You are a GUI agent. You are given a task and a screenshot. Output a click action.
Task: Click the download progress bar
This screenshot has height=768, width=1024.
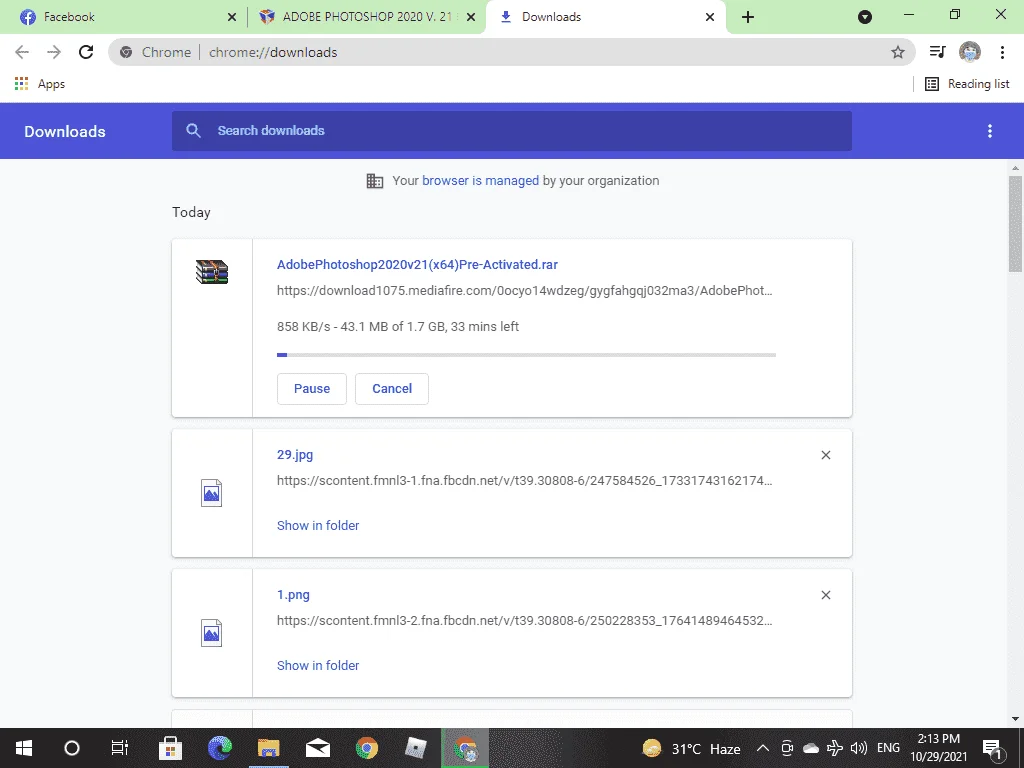(526, 355)
